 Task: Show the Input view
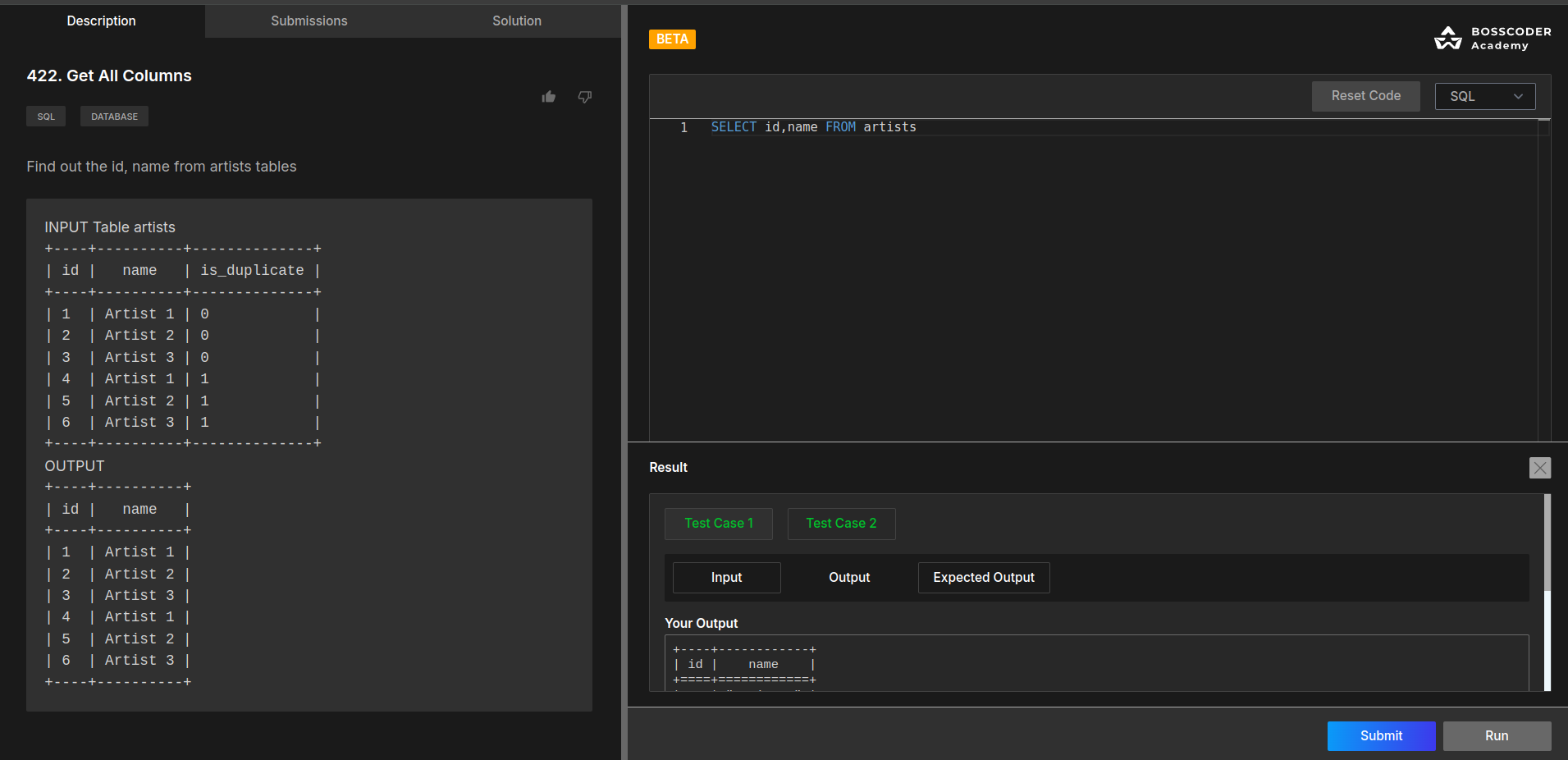726,578
